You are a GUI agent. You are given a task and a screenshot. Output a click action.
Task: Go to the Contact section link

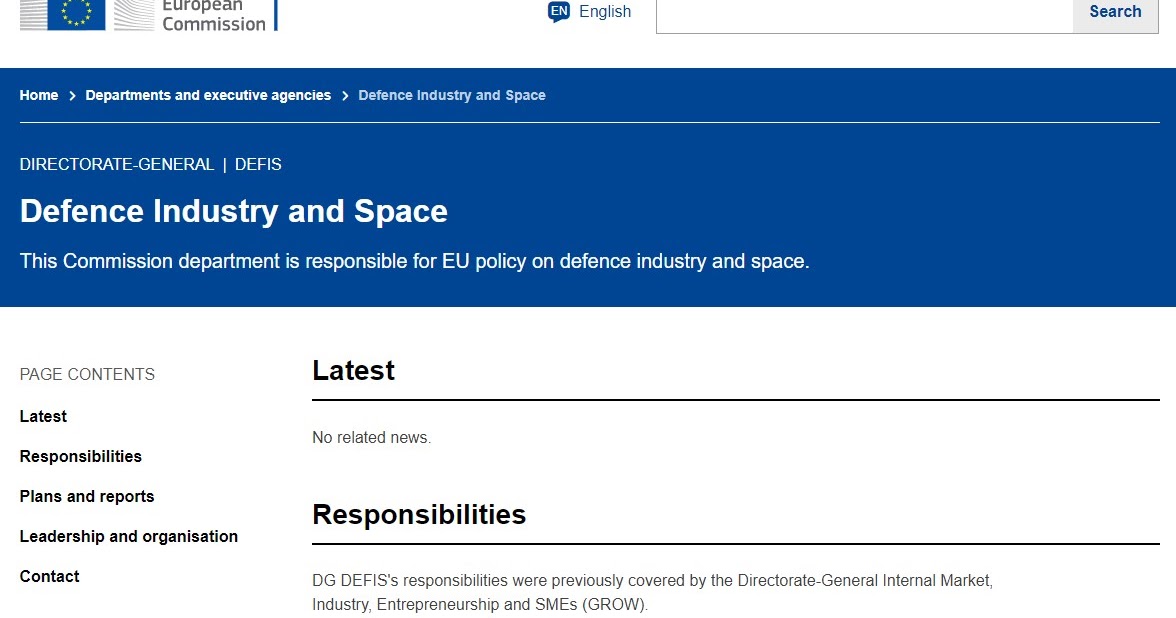[x=49, y=576]
